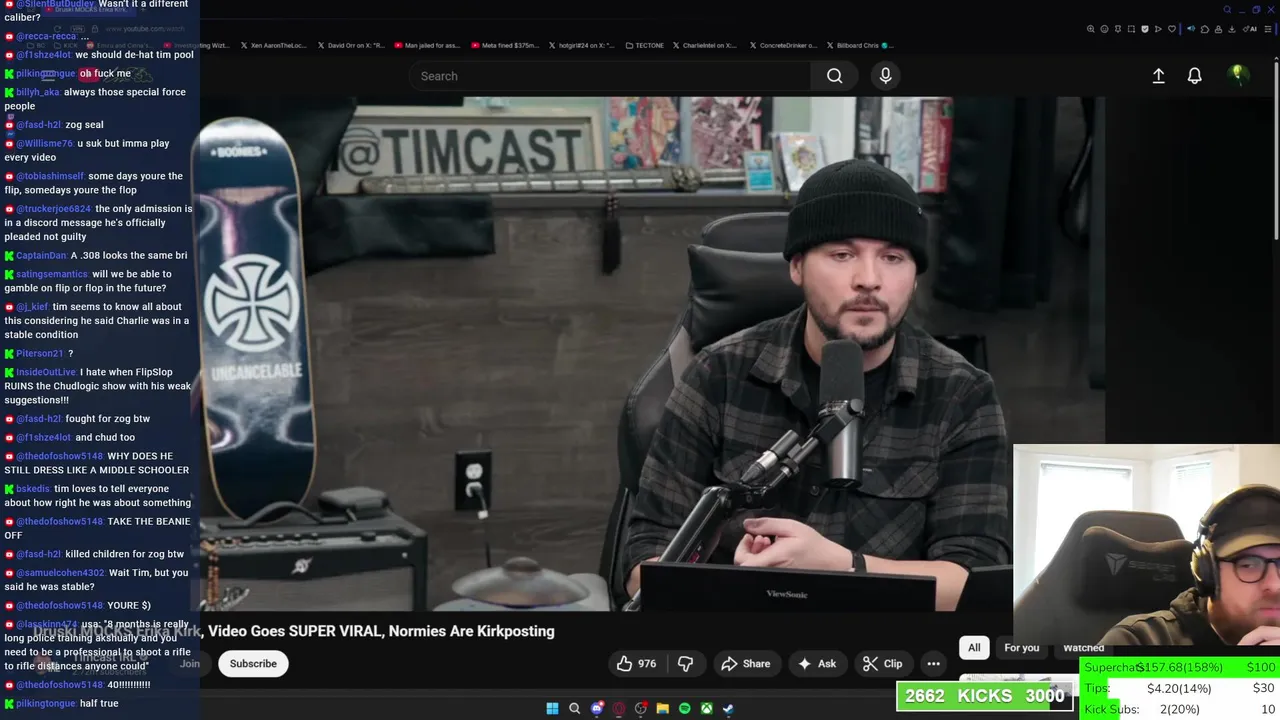Open browser easy setup menu icon
The image size is (1280, 720).
tap(1268, 29)
